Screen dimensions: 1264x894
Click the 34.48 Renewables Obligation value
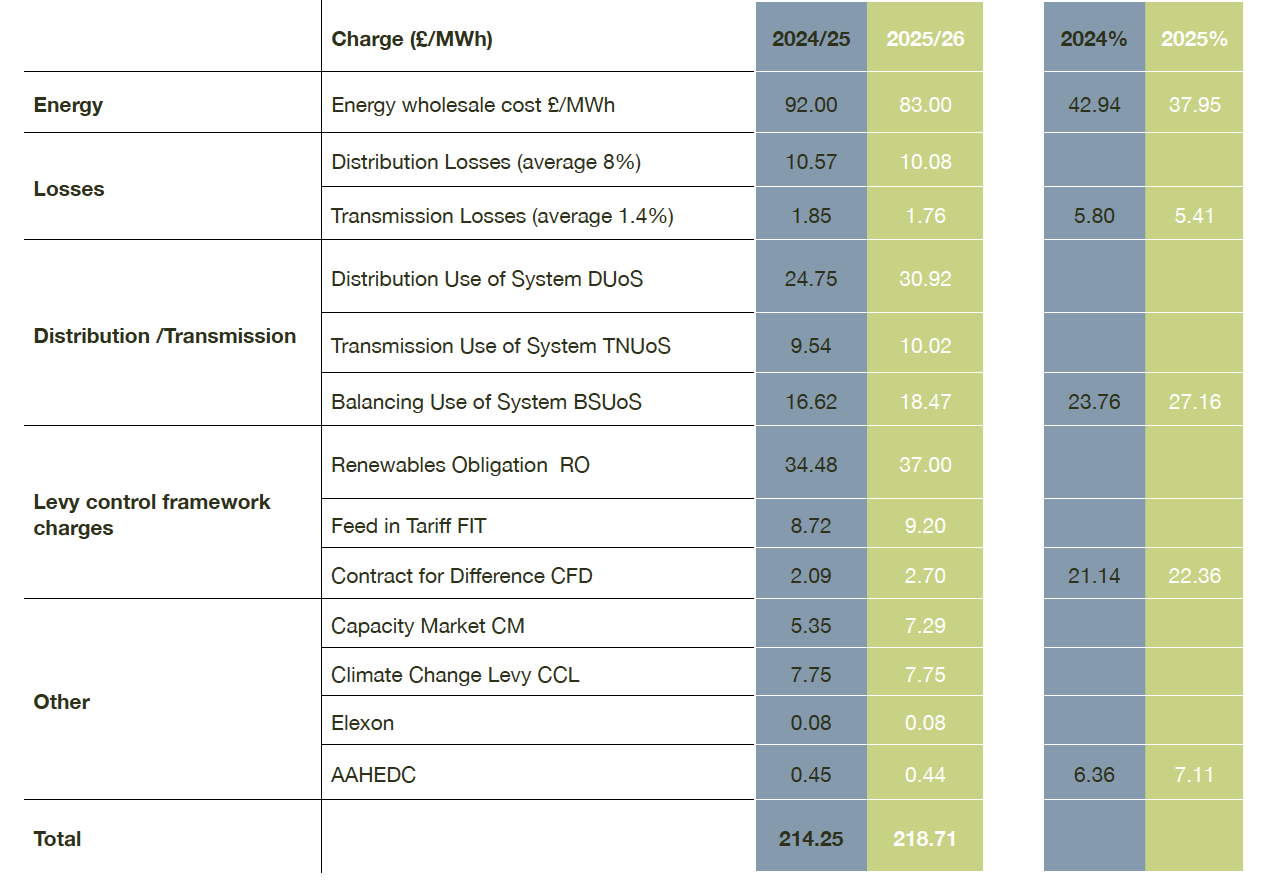click(811, 465)
